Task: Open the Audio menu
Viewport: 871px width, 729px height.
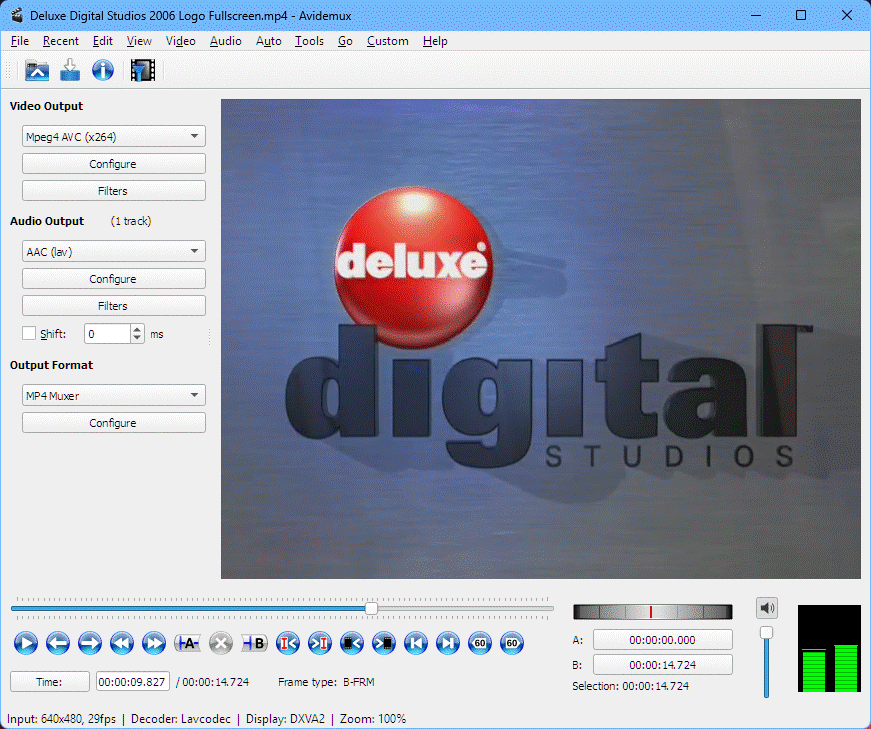Action: (x=226, y=41)
